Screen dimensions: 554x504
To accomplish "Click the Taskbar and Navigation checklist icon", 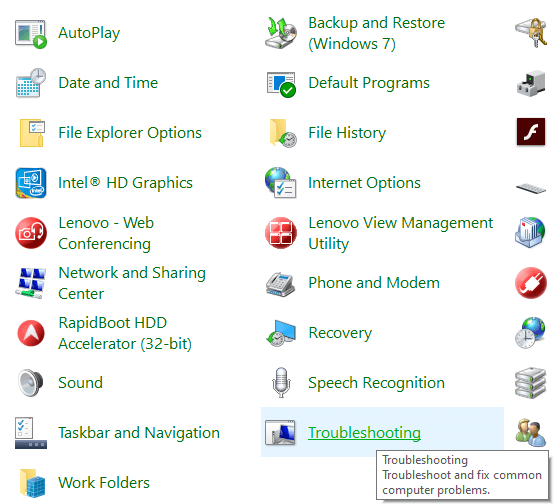I will click(x=31, y=433).
